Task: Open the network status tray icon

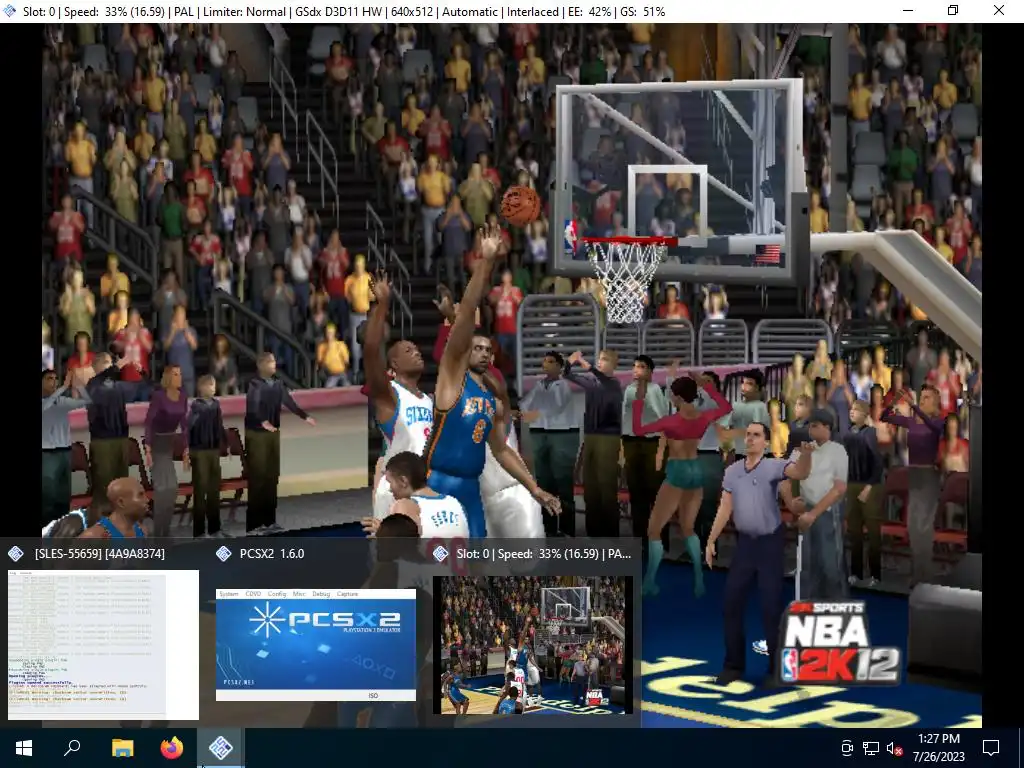Action: click(x=871, y=748)
